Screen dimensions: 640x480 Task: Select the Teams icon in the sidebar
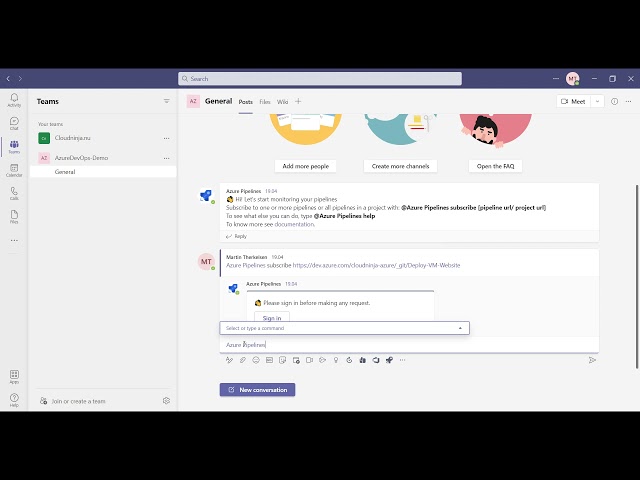tap(14, 147)
